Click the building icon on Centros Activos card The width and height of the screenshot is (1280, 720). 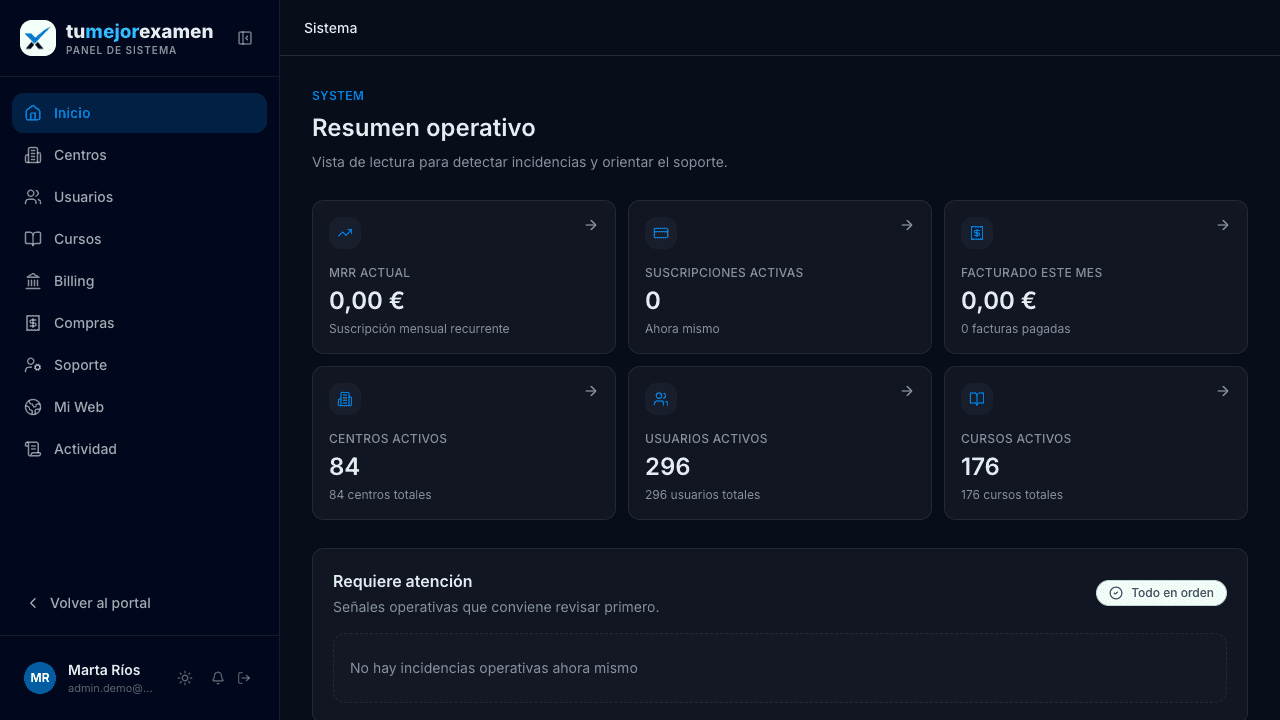pyautogui.click(x=345, y=399)
